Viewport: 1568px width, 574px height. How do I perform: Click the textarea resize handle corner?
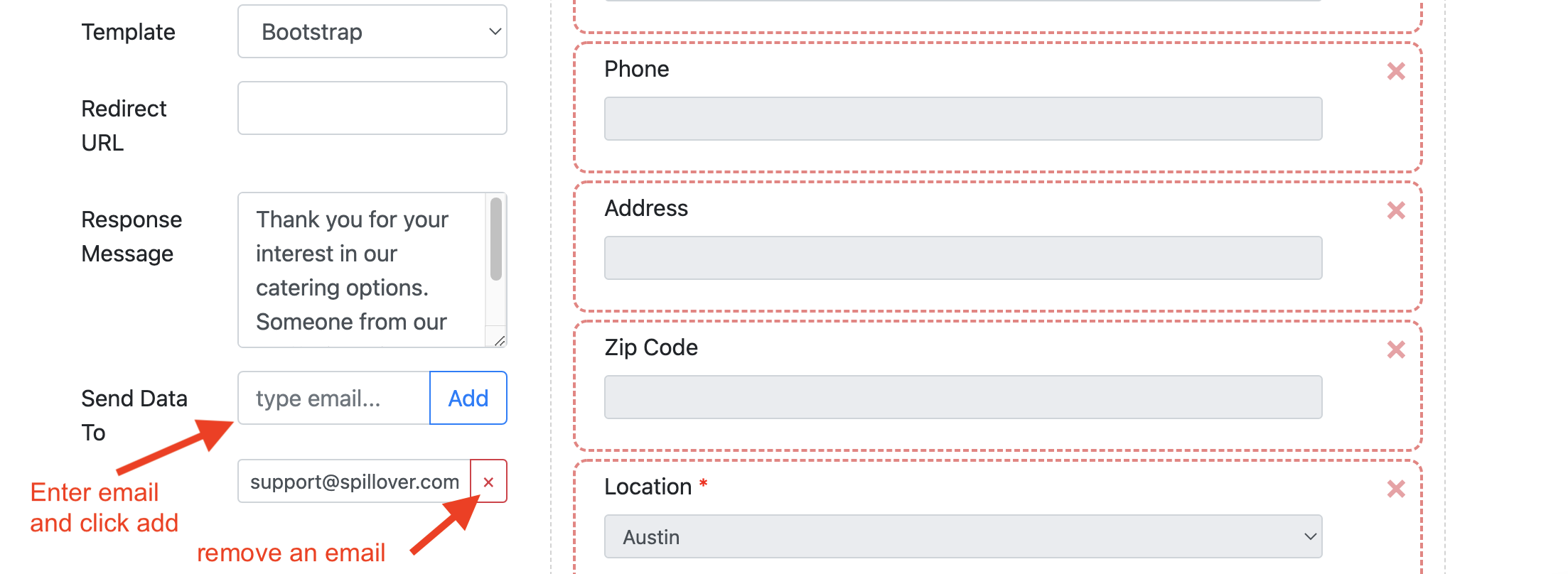click(x=499, y=340)
